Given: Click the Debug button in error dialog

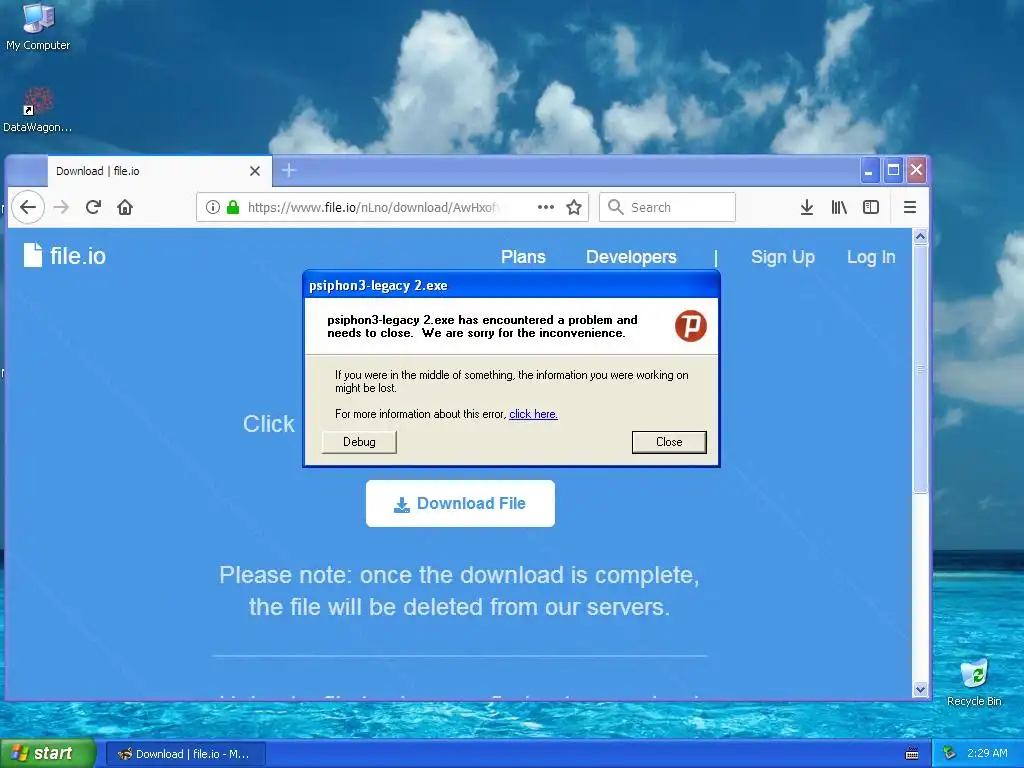Looking at the screenshot, I should click(359, 442).
